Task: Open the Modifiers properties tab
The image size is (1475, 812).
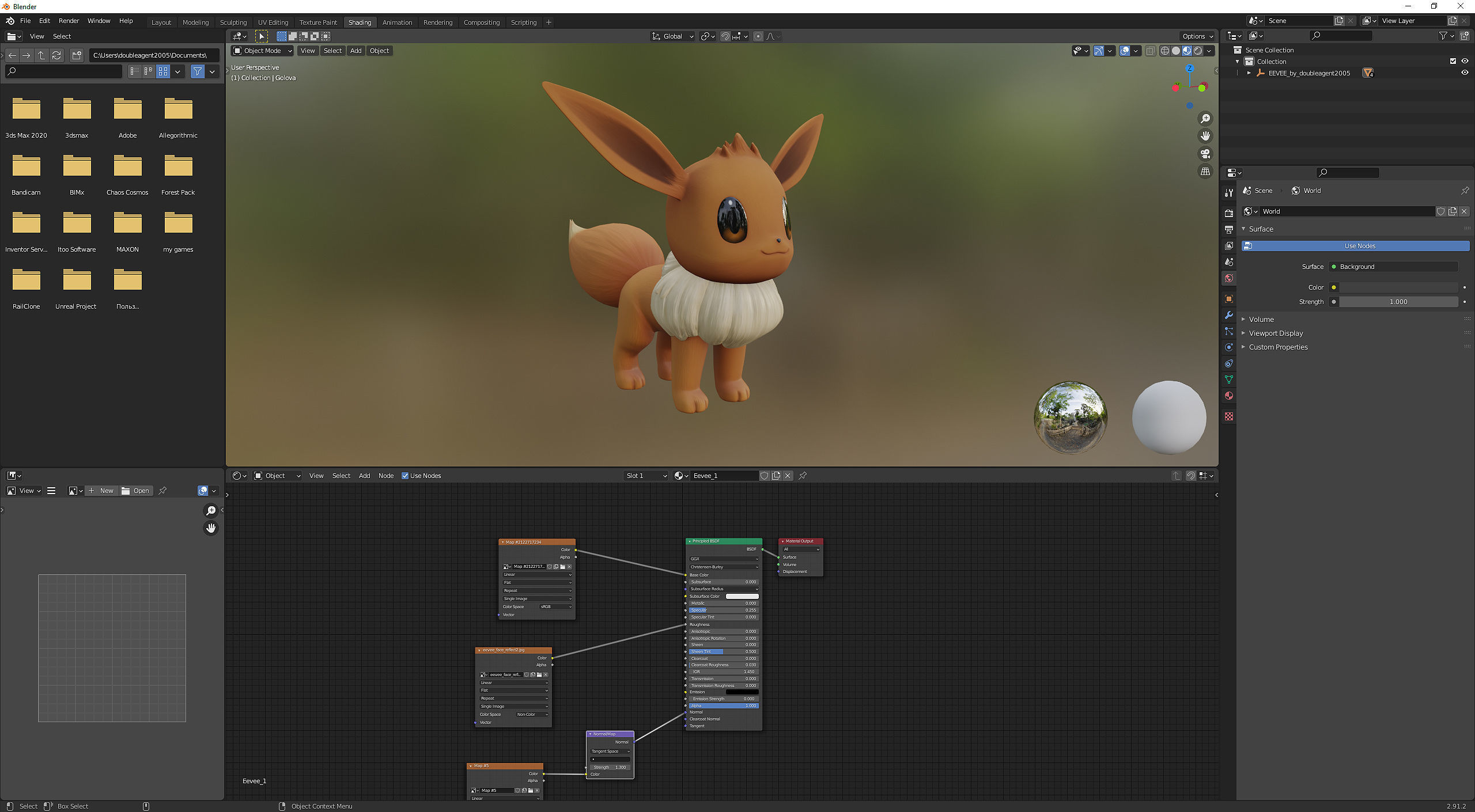Action: click(x=1229, y=315)
